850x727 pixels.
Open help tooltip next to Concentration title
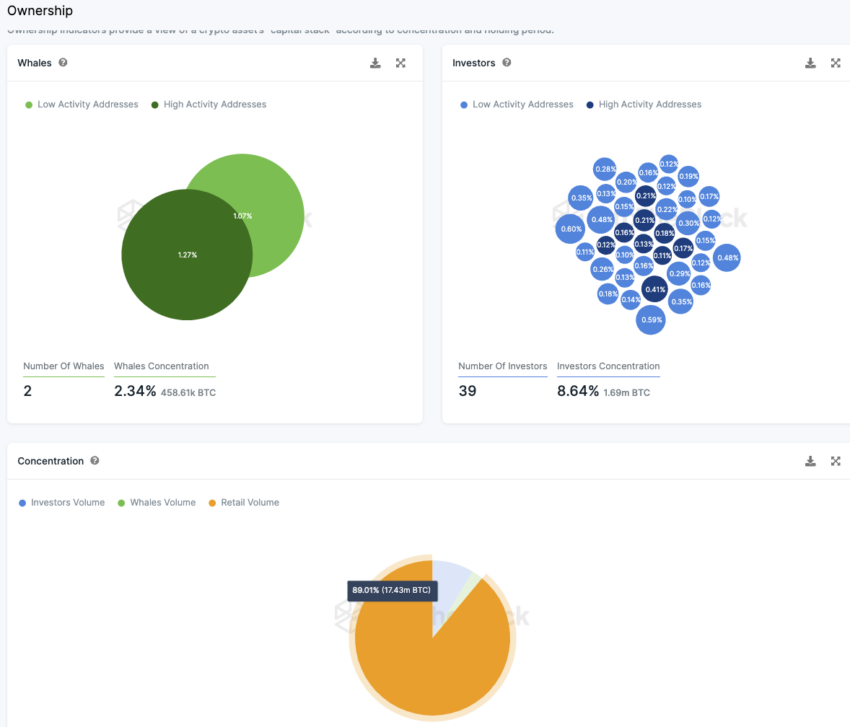pyautogui.click(x=94, y=460)
